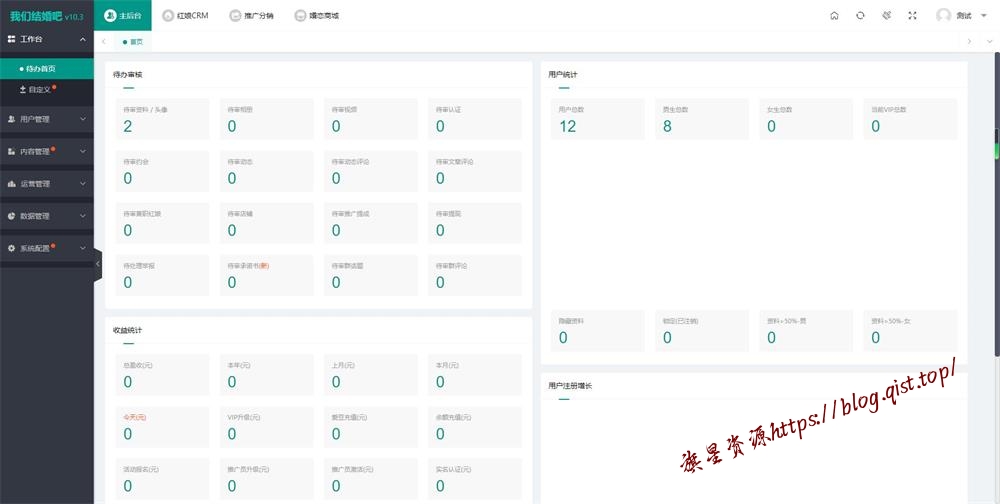This screenshot has width=1000, height=504.
Task: Click the user avatar next to 测试
Action: pyautogui.click(x=943, y=16)
